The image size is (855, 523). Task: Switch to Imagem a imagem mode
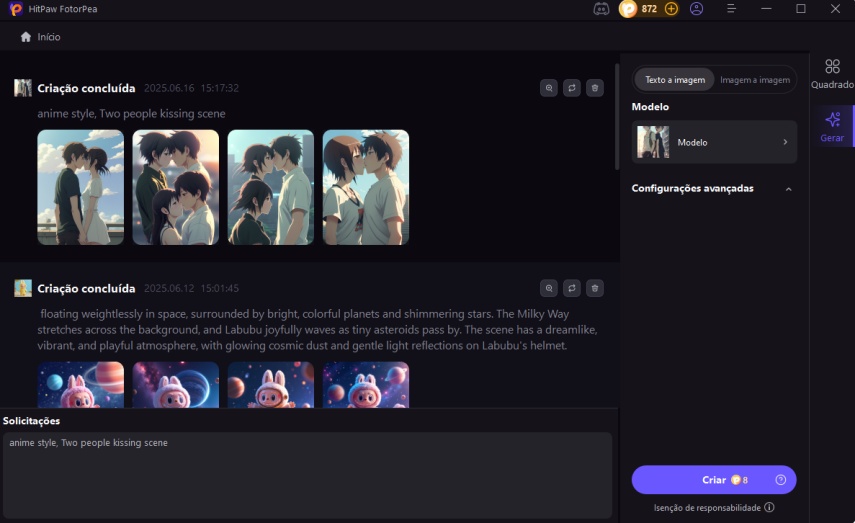pyautogui.click(x=754, y=80)
